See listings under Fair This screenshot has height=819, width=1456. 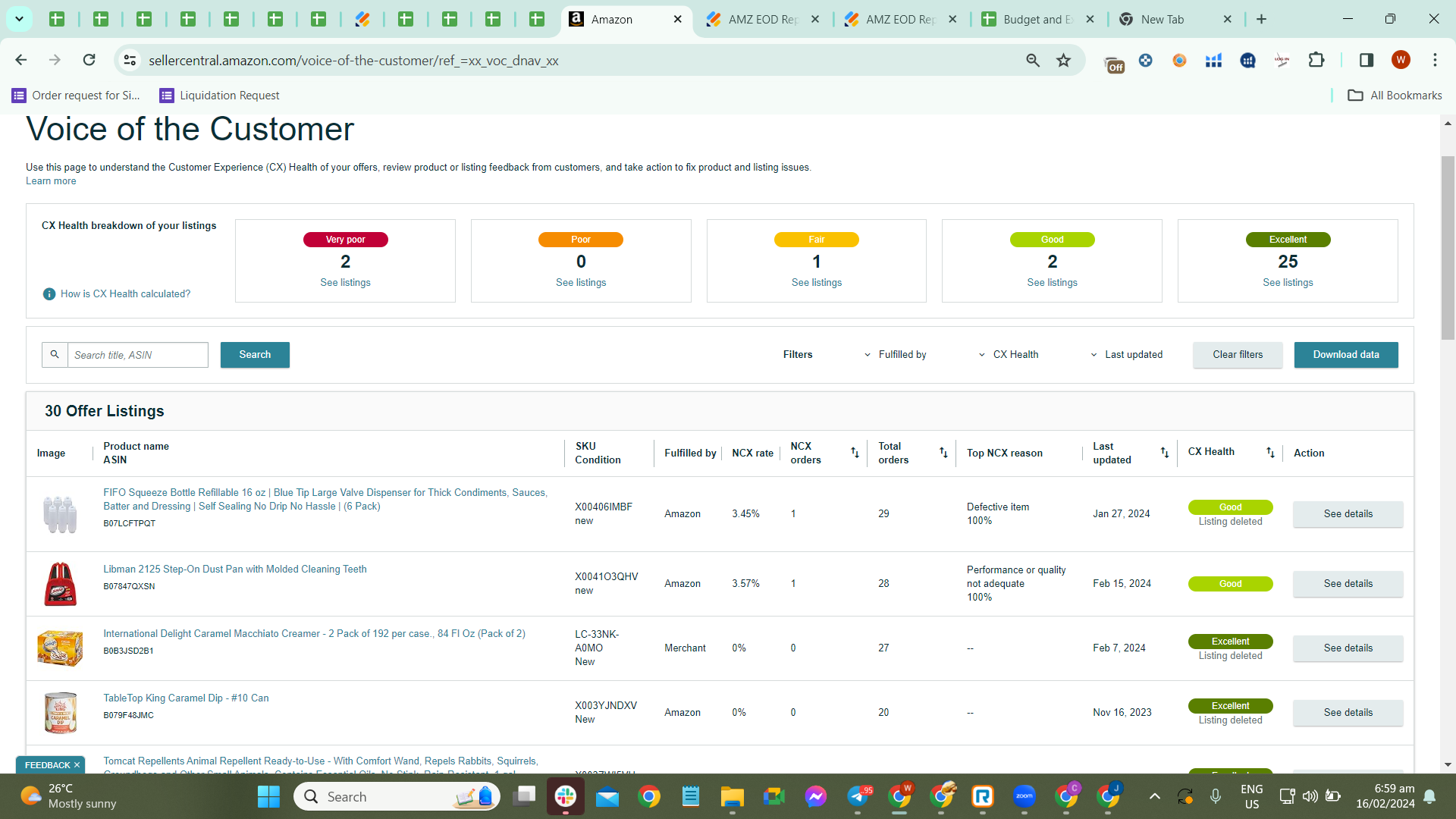click(817, 283)
